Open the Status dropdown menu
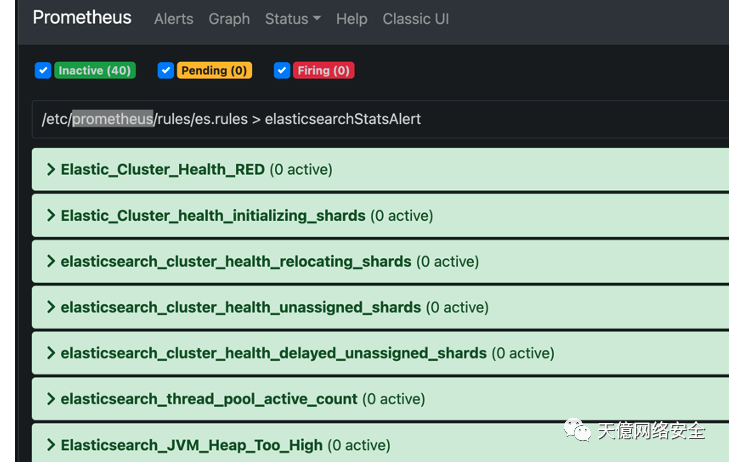 [292, 19]
